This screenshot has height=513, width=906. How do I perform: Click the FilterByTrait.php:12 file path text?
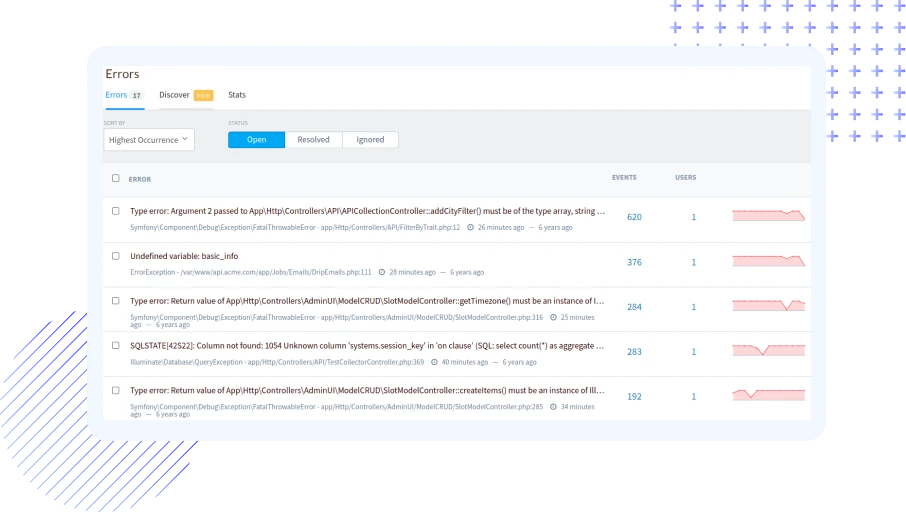390,228
